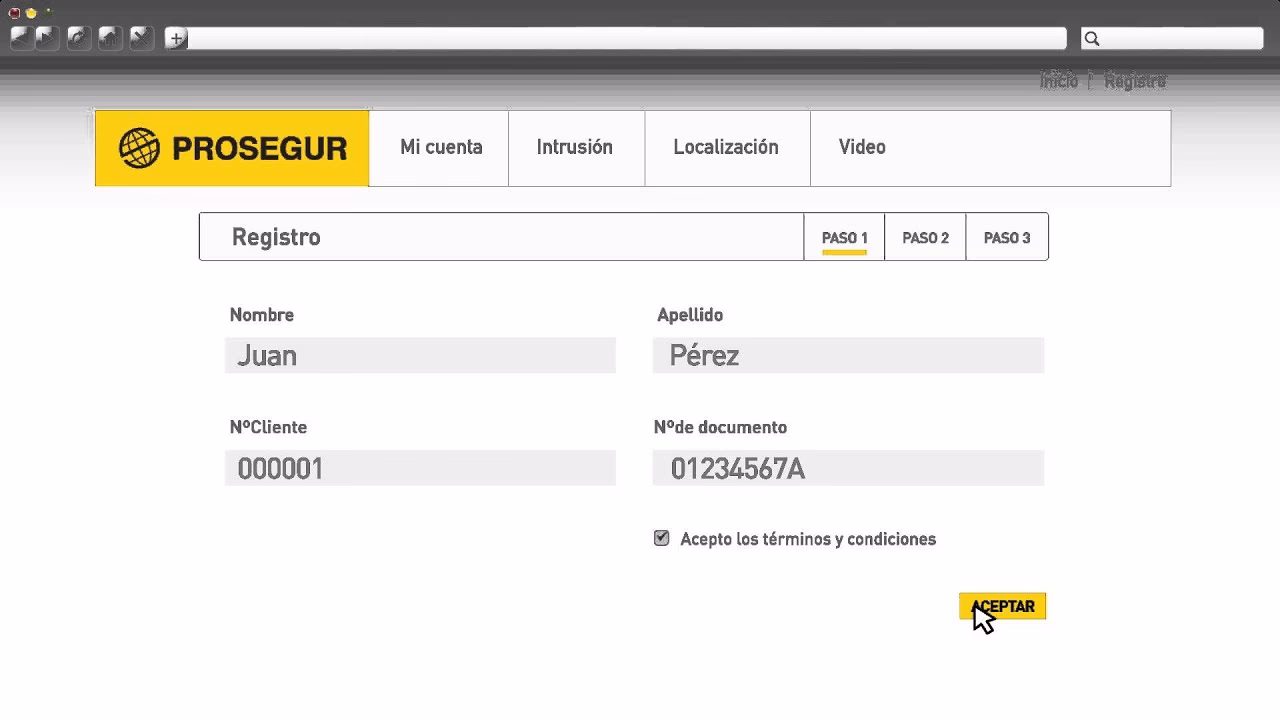Open a new tab with the plus icon
This screenshot has height=720, width=1280.
click(x=175, y=38)
